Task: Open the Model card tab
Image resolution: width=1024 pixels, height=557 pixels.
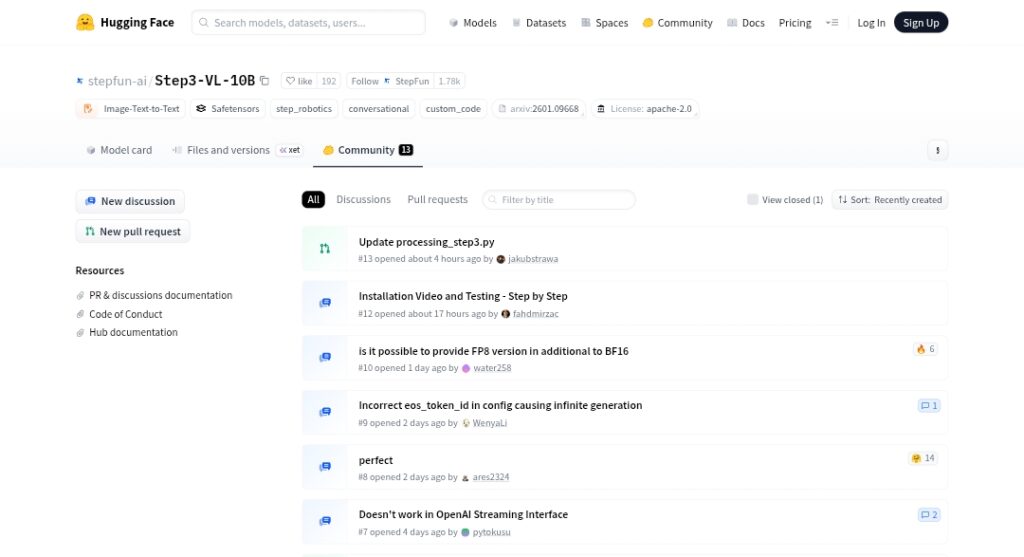Action: click(x=118, y=150)
